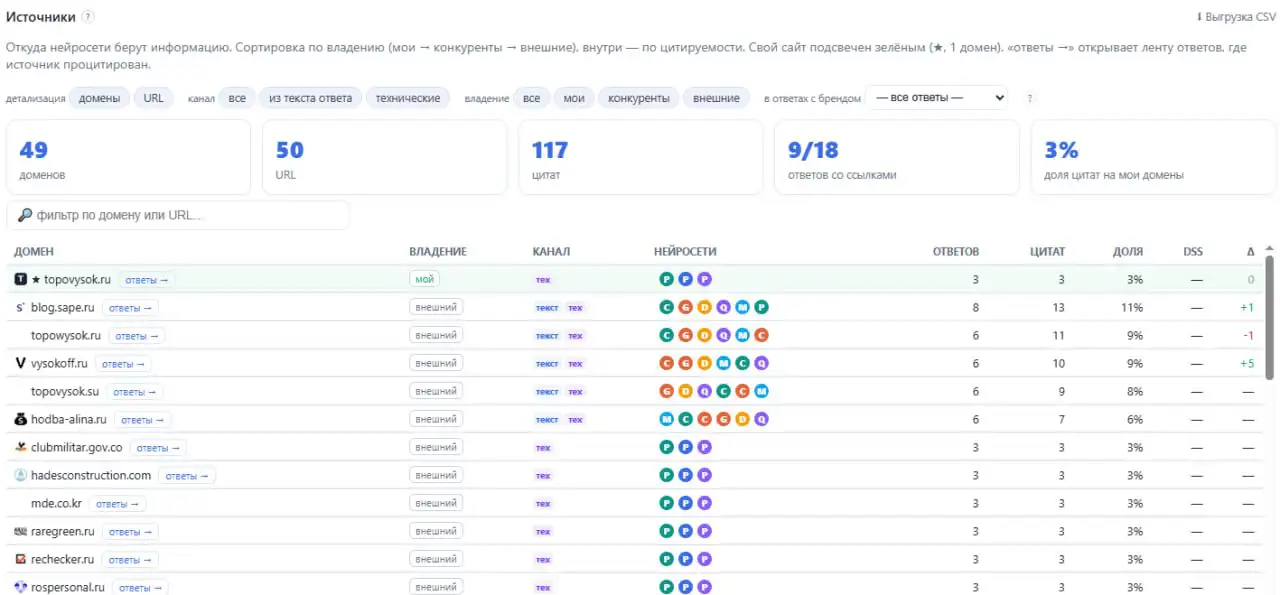1280x595 pixels.
Task: Open ответы link for blog.sape.ru
Action: 130,308
